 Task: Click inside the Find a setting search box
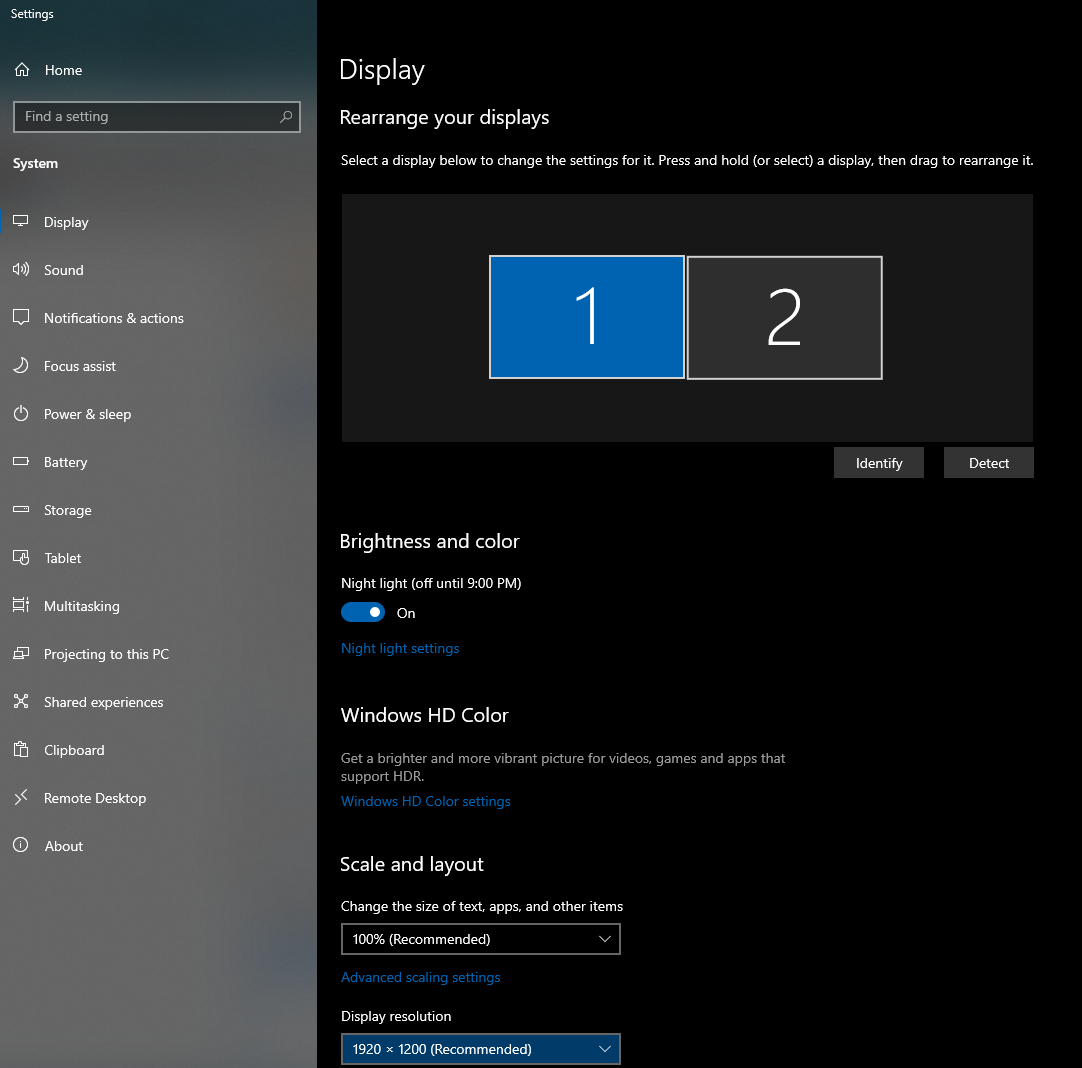(x=156, y=117)
